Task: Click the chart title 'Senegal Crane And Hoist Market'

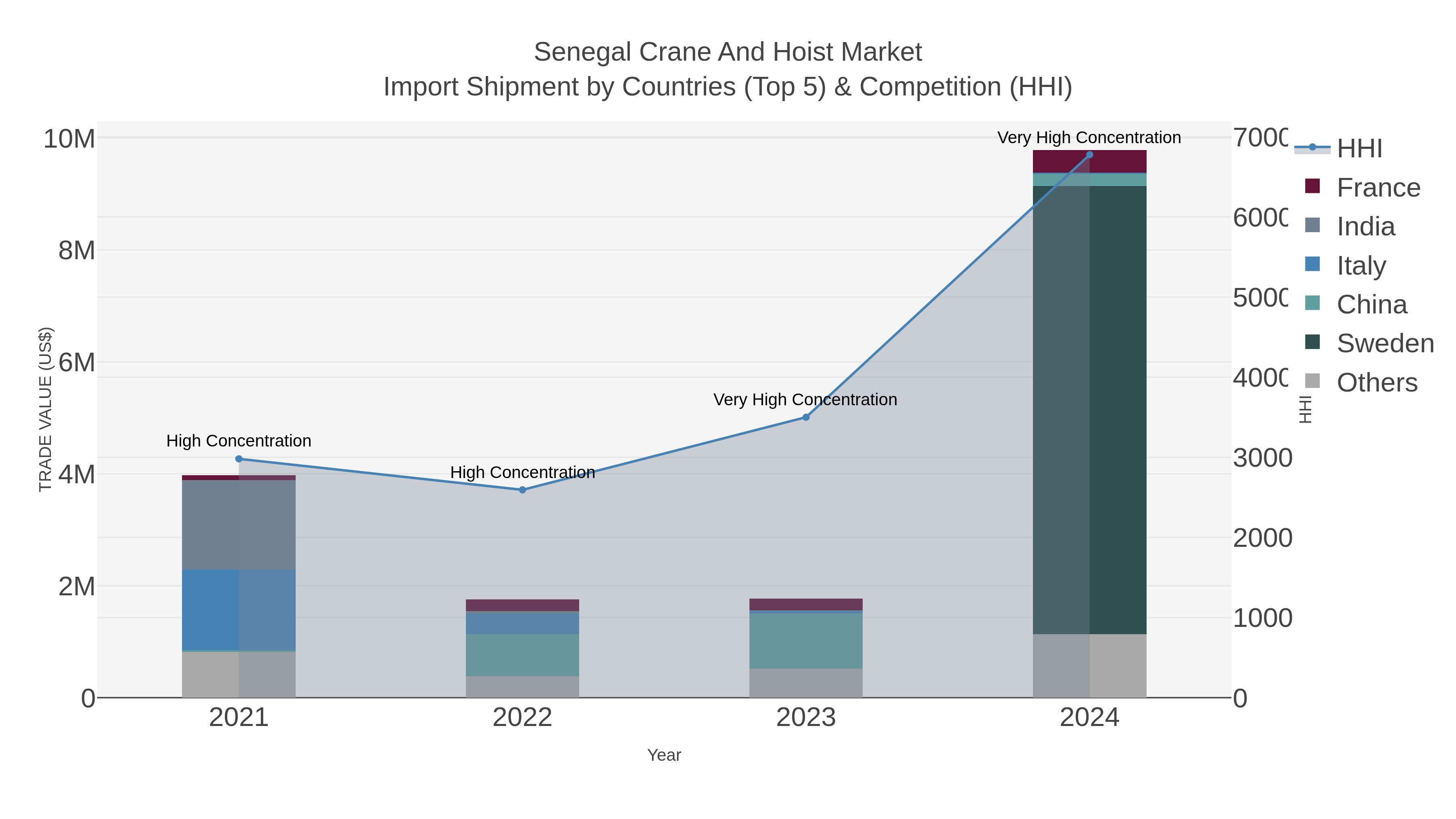Action: (728, 52)
